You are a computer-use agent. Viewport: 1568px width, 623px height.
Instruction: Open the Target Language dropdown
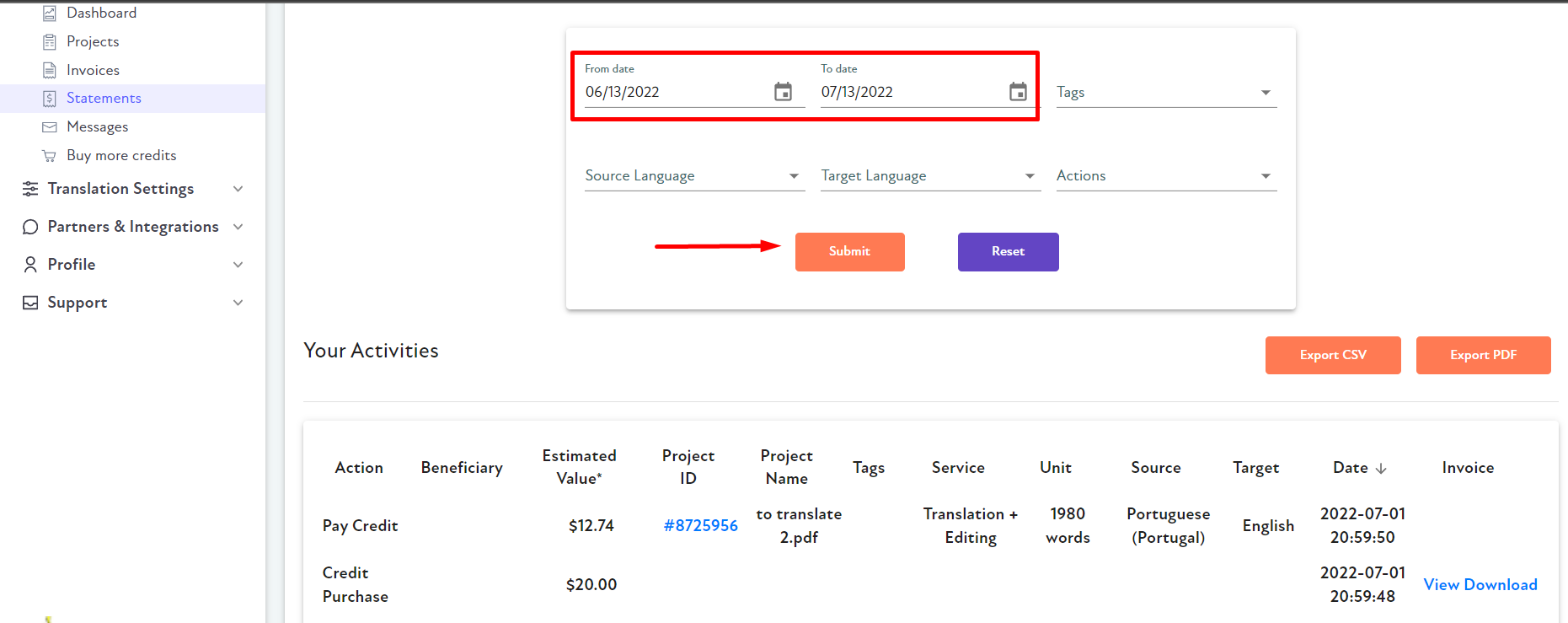[x=929, y=176]
